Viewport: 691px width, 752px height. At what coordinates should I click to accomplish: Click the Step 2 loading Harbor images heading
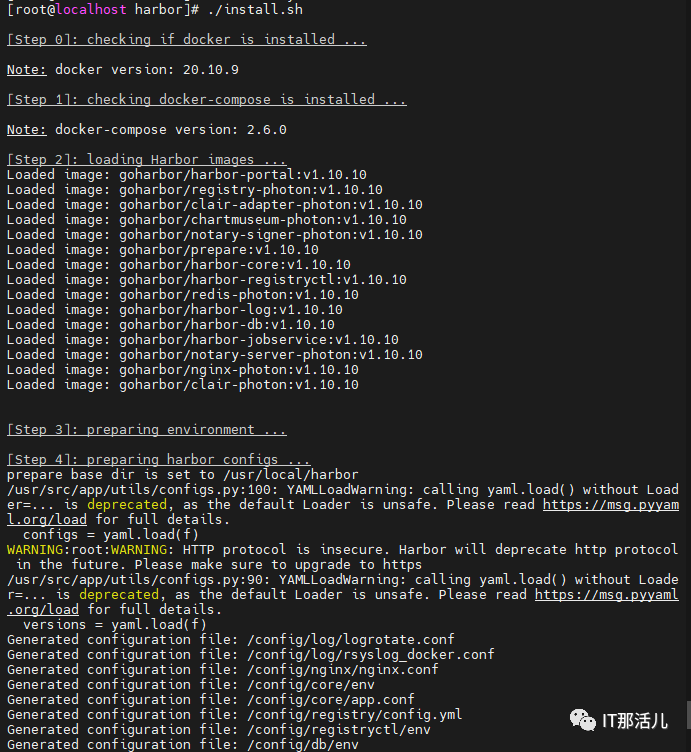point(147,159)
